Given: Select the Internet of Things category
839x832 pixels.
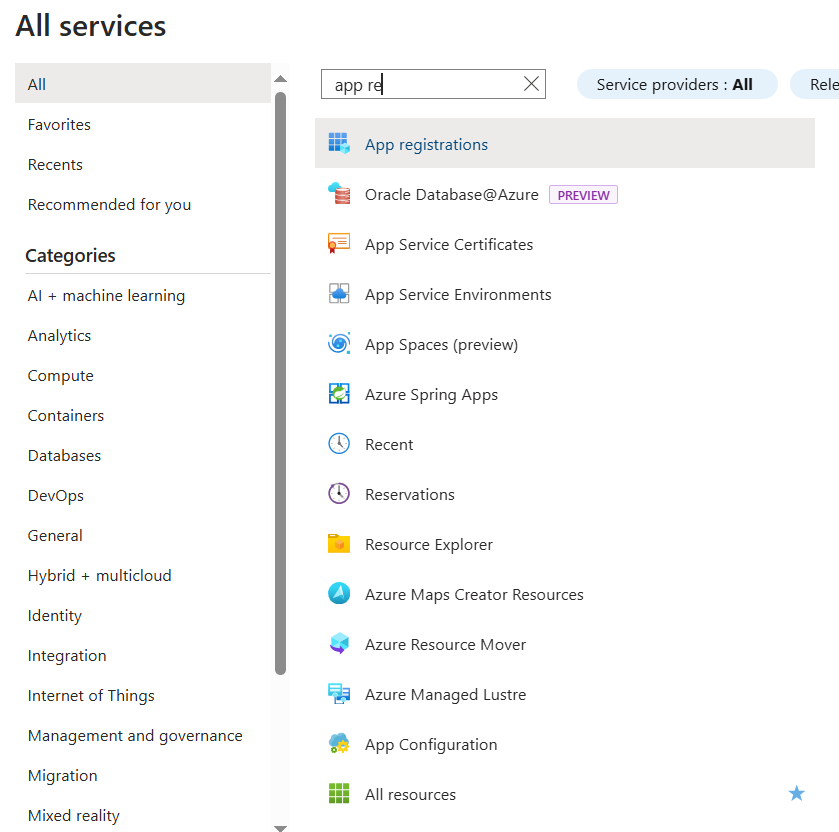Looking at the screenshot, I should pos(91,696).
